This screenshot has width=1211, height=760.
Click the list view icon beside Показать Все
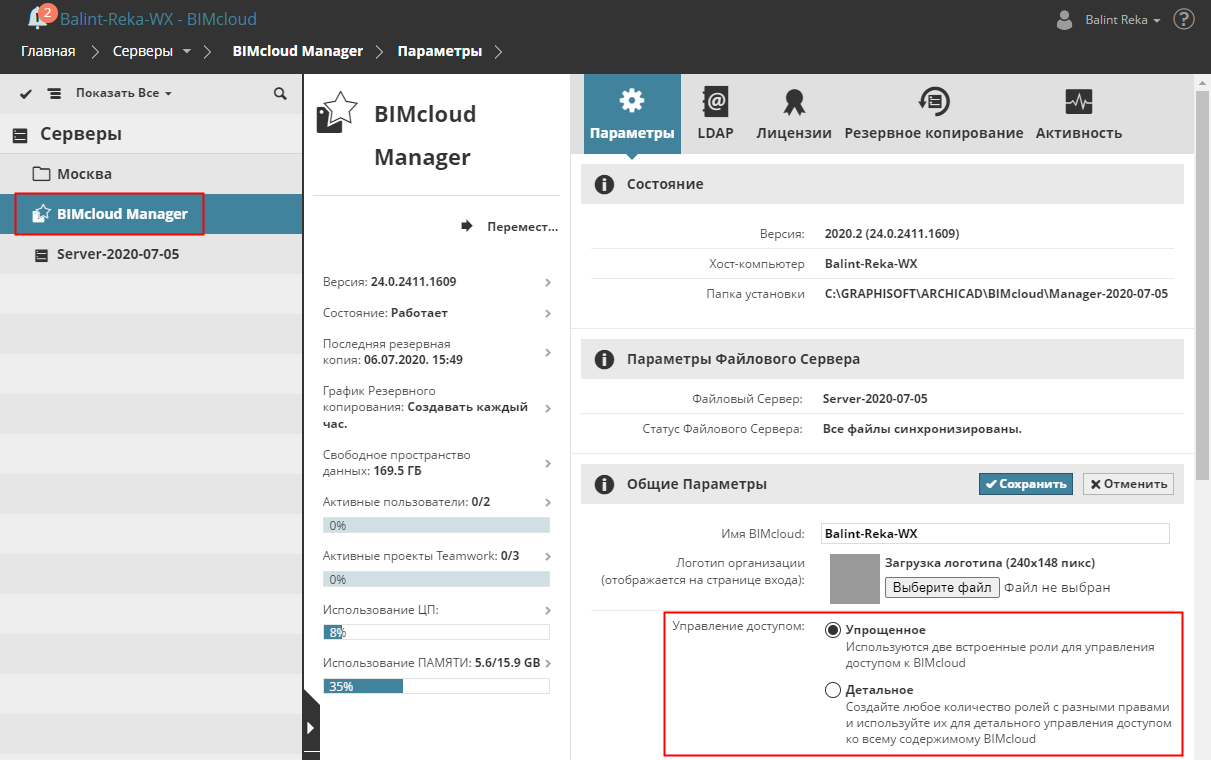(54, 93)
